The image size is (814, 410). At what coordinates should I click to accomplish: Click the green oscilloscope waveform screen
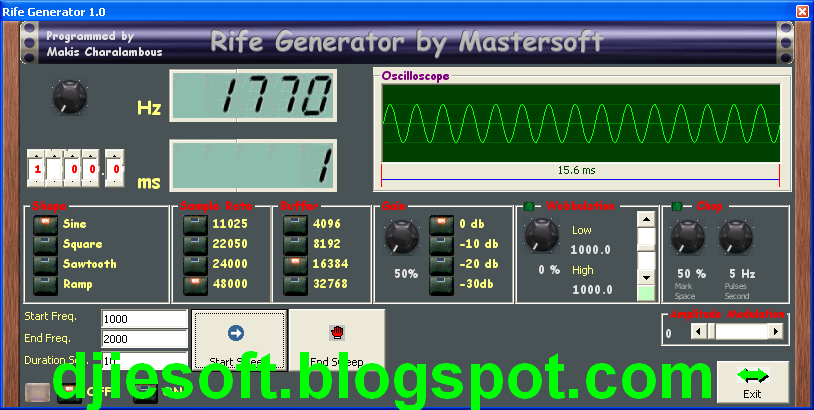[581, 124]
